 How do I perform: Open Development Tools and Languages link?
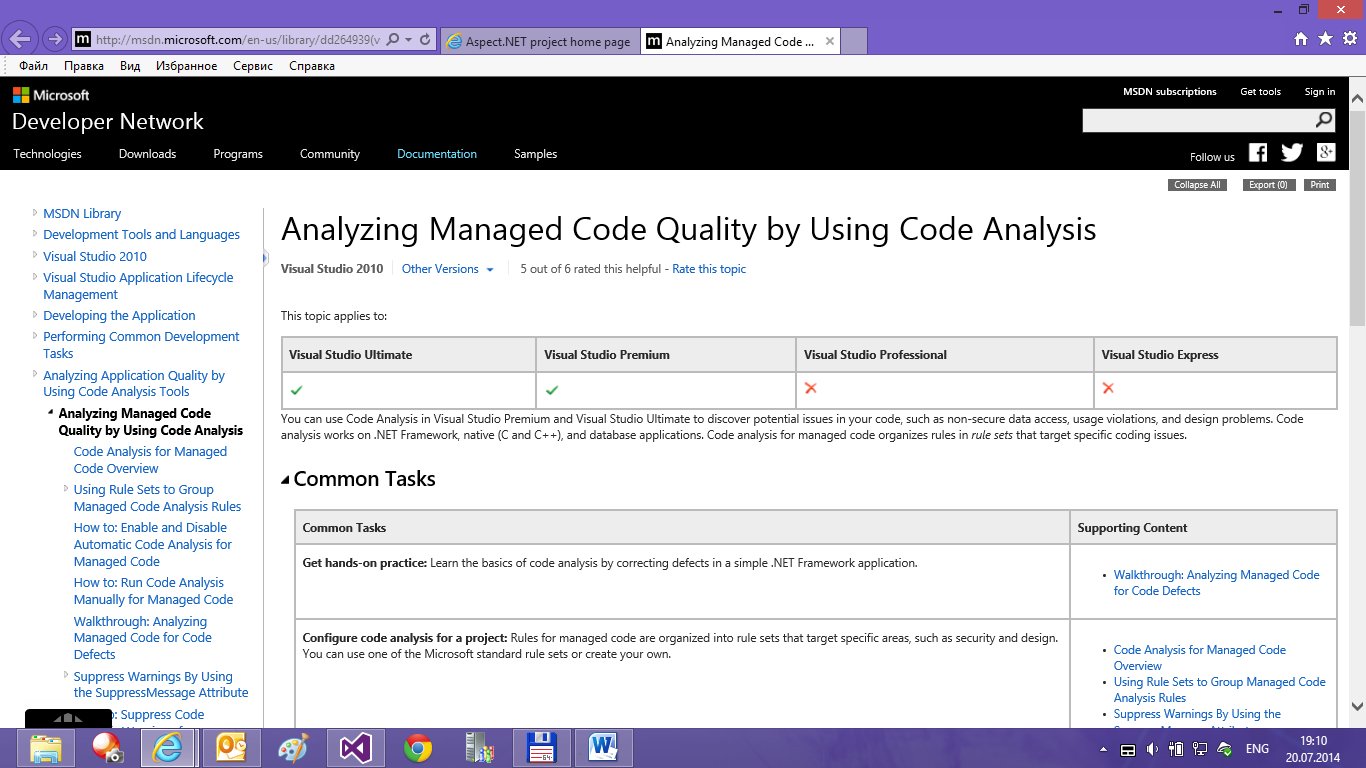click(x=141, y=235)
